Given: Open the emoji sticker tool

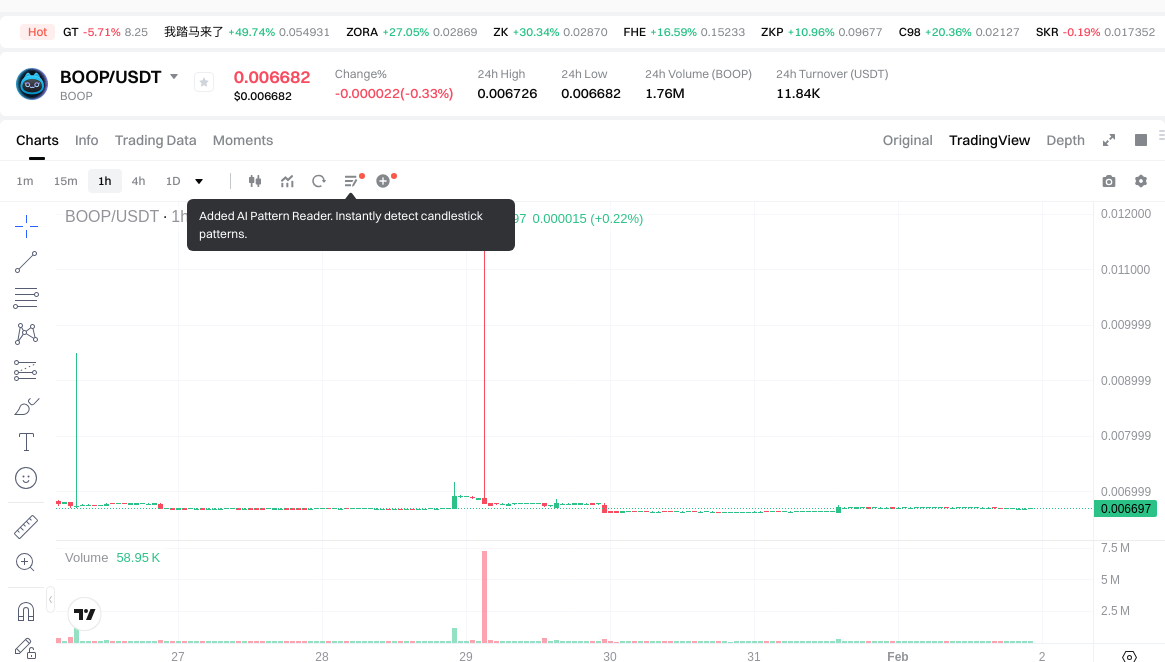Looking at the screenshot, I should coord(26,478).
